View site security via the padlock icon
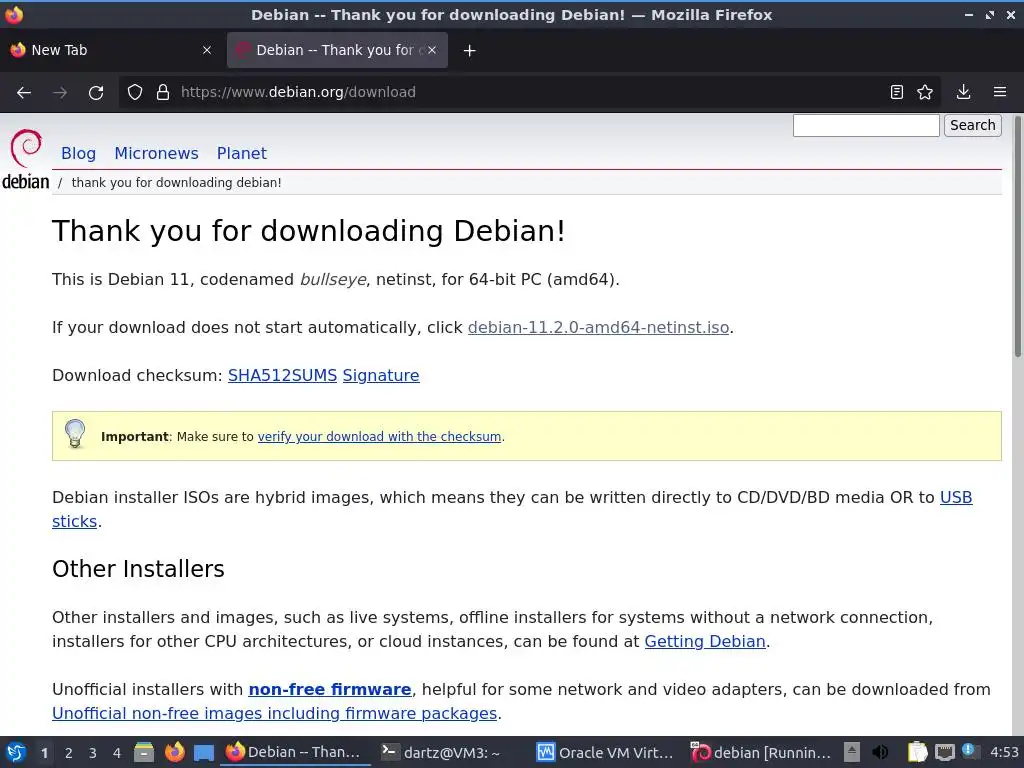1024x768 pixels. pyautogui.click(x=163, y=92)
